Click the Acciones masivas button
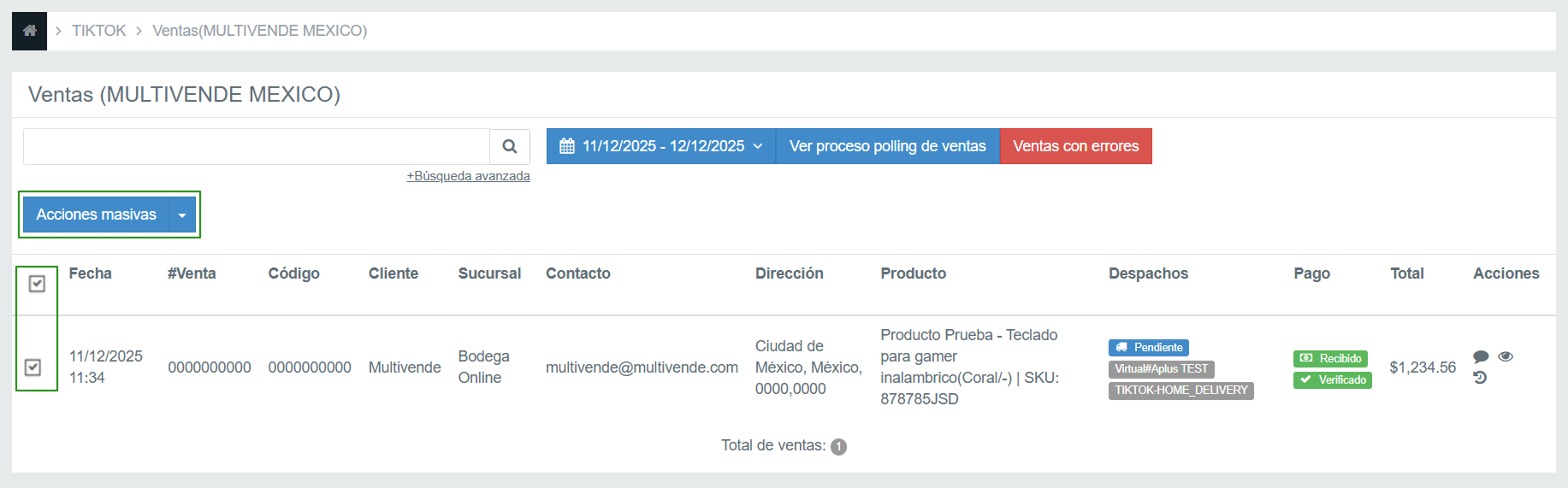1568x488 pixels. tap(96, 215)
